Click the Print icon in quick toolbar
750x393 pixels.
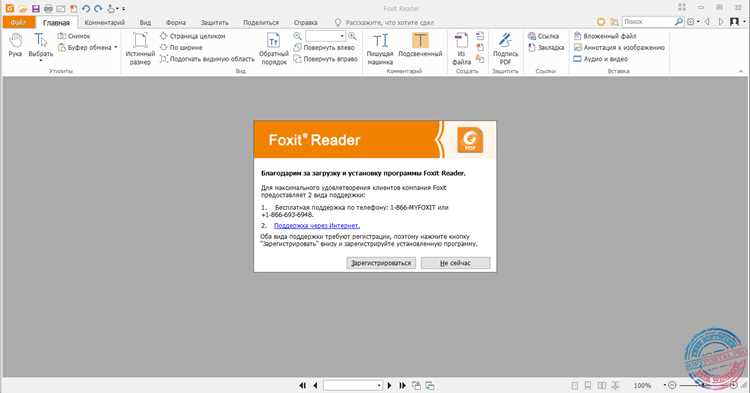coord(48,9)
